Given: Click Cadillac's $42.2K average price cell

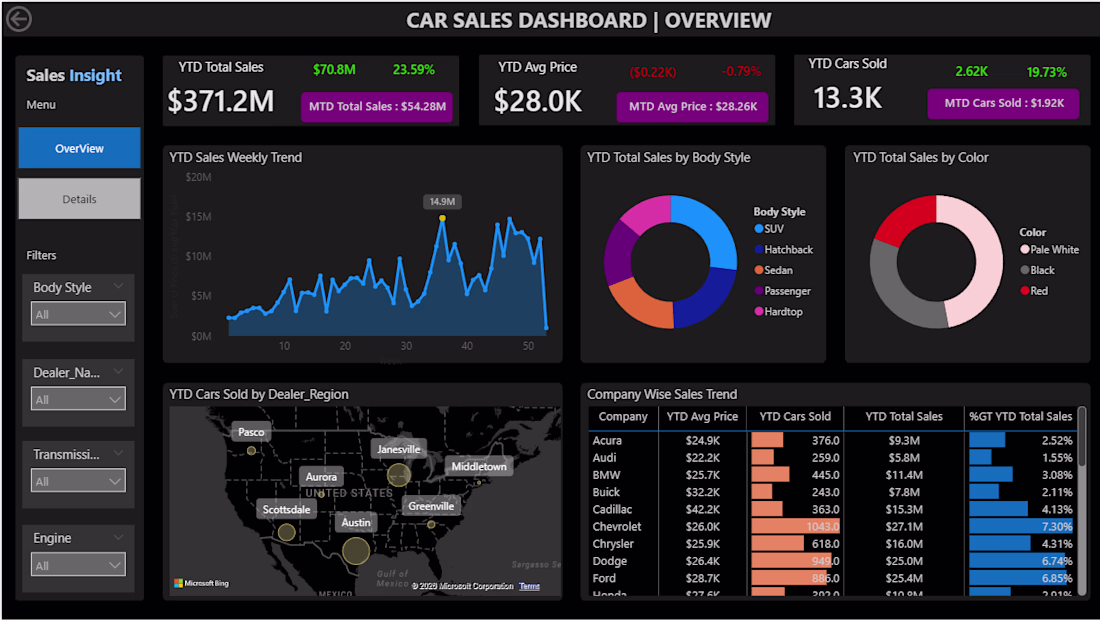Looking at the screenshot, I should [702, 509].
